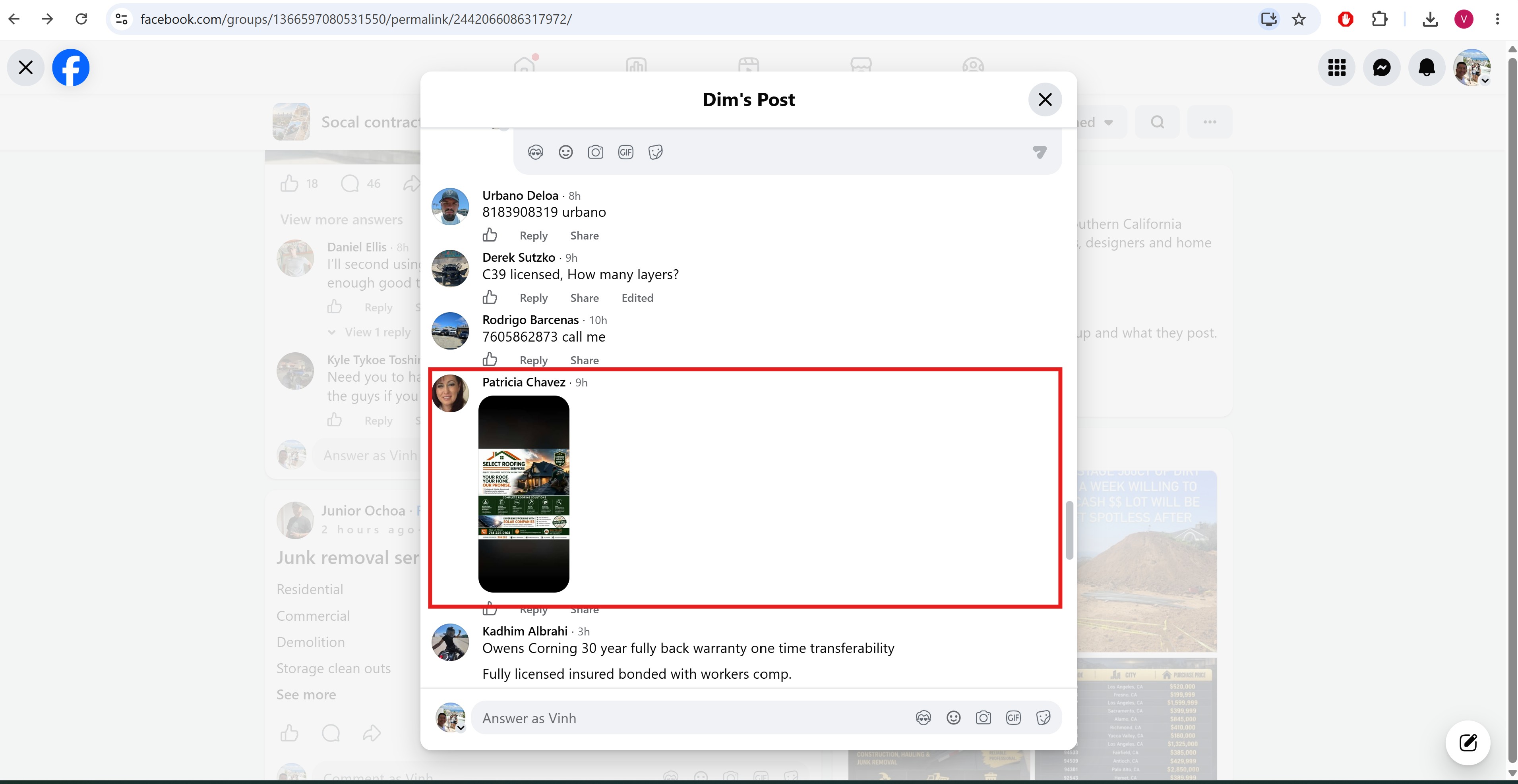Click the 10h timestamp on Rodrigo Barcenas's comment

pyautogui.click(x=598, y=321)
